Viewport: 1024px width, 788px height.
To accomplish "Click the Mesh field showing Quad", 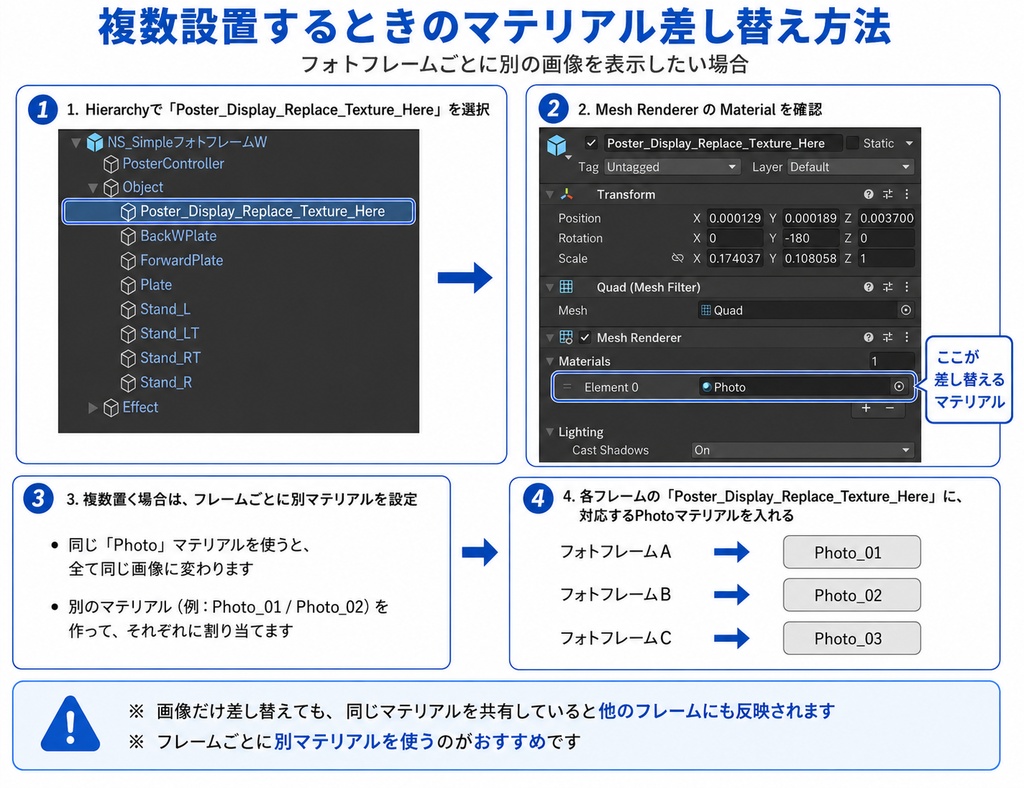I will 798,311.
